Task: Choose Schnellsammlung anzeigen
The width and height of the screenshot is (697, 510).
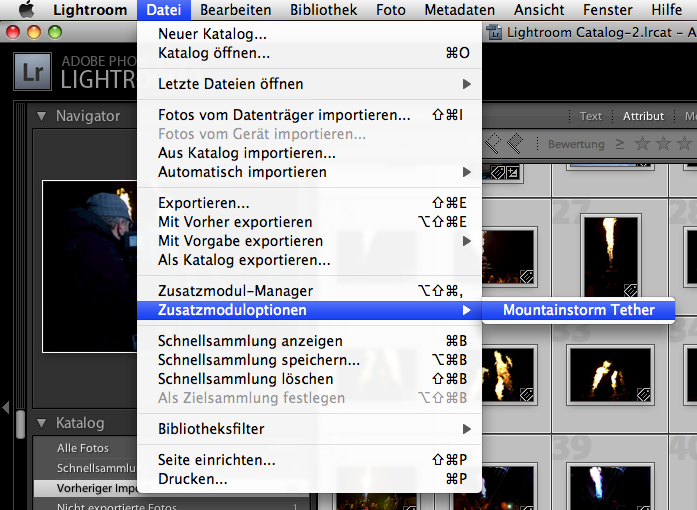Action: point(309,341)
